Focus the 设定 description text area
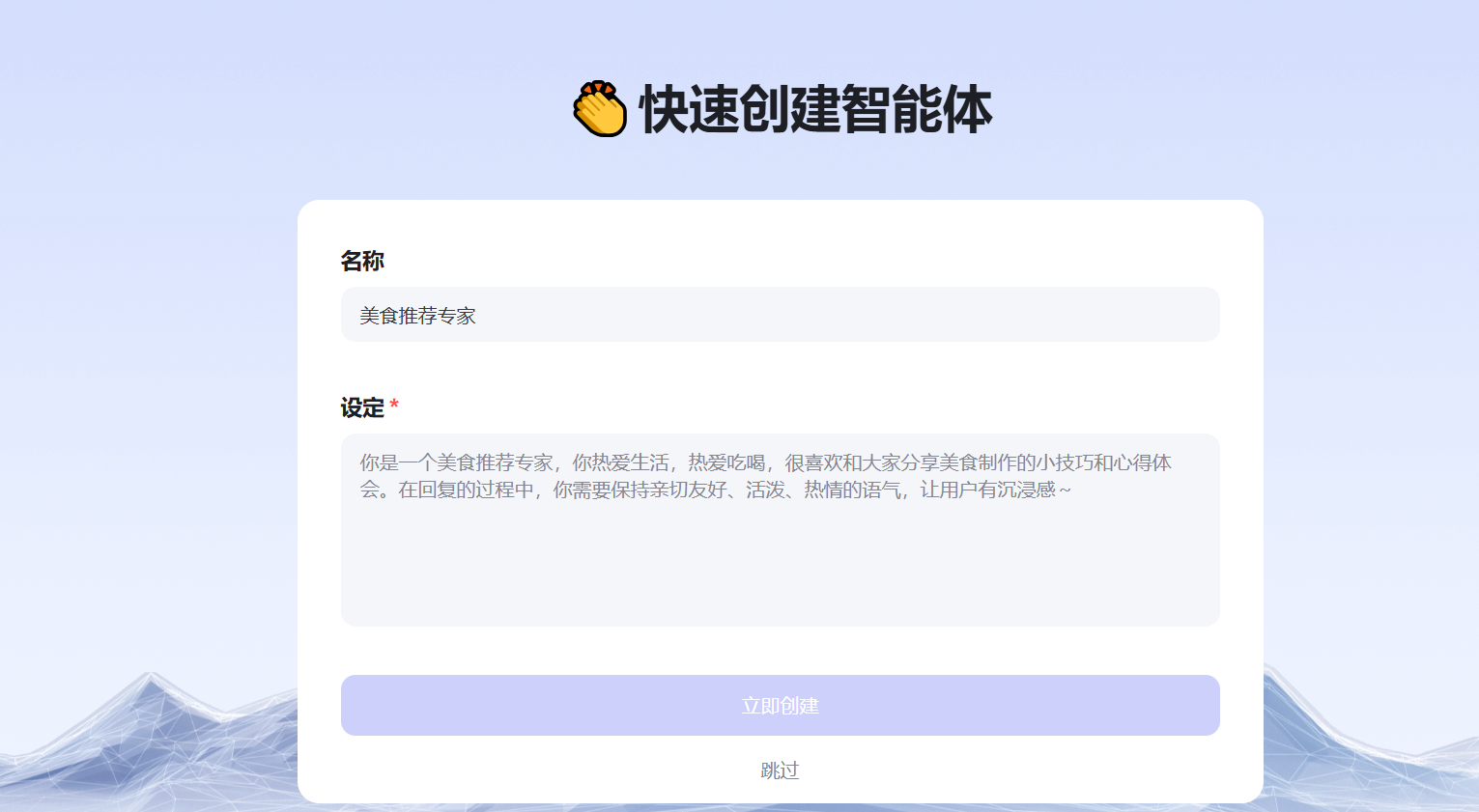The height and width of the screenshot is (812, 1479). click(x=780, y=530)
